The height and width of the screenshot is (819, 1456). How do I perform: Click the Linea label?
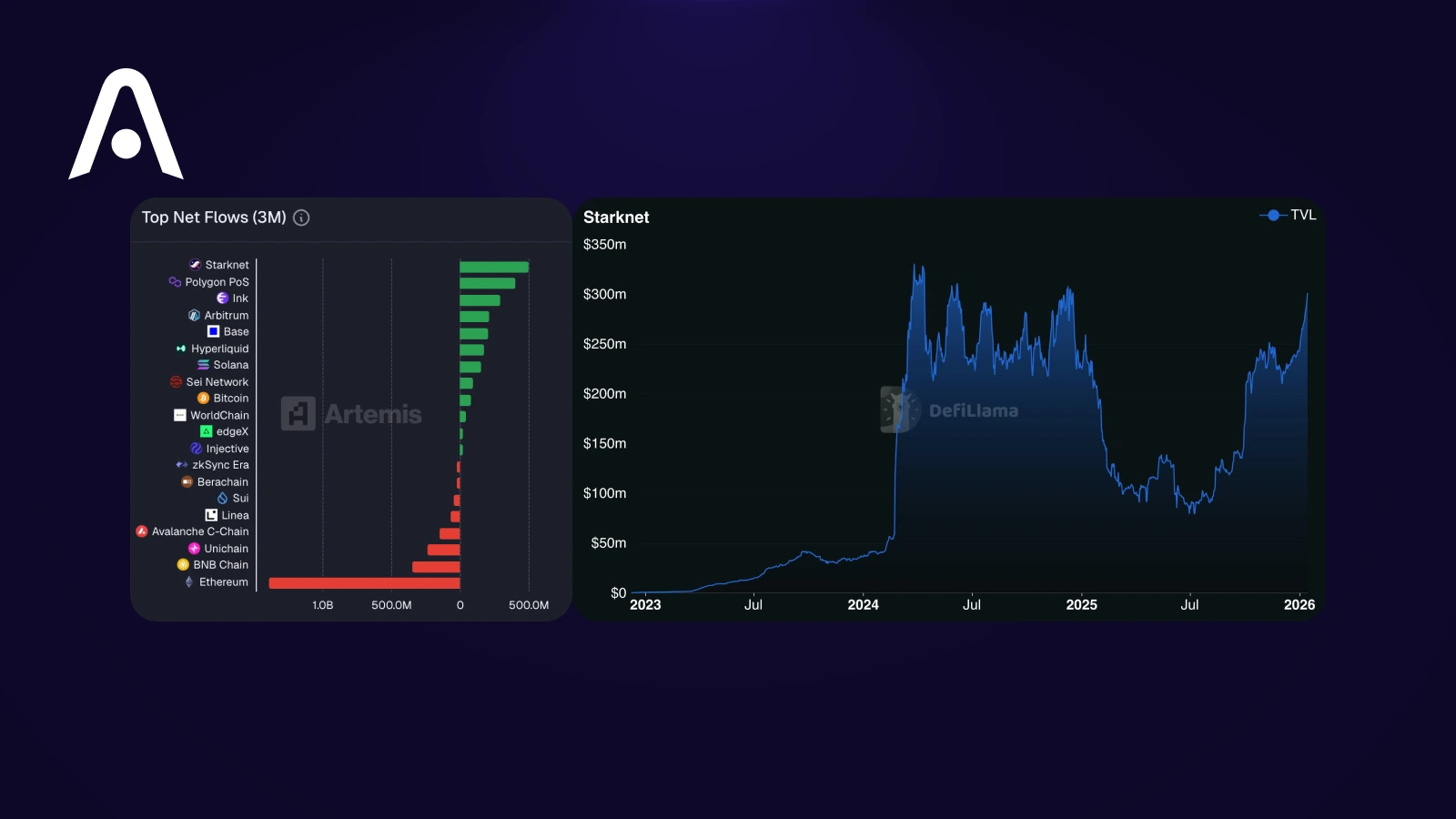235,515
